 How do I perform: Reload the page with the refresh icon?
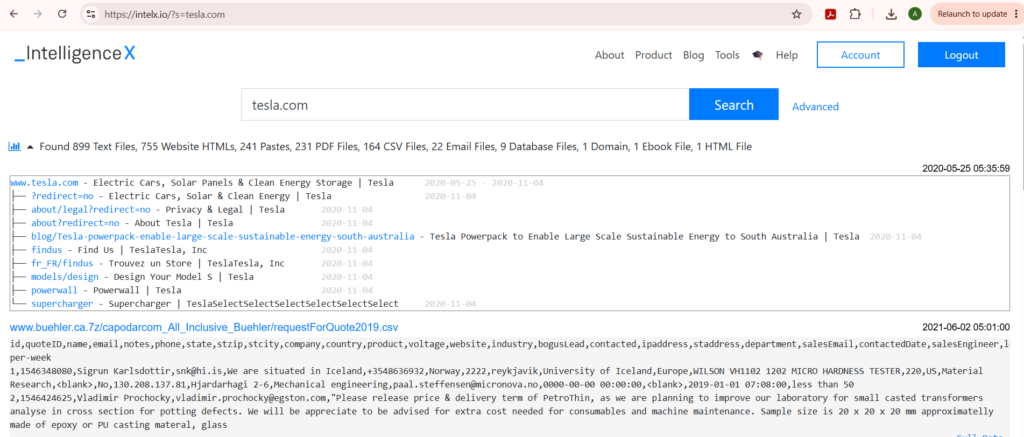[62, 14]
